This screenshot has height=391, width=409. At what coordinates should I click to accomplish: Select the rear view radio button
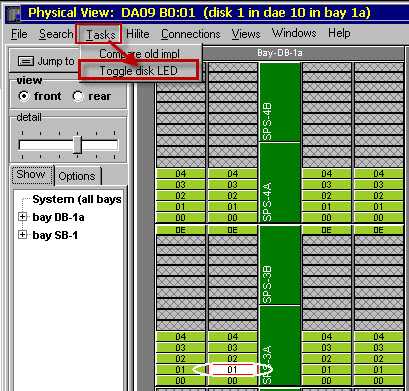pos(78,96)
